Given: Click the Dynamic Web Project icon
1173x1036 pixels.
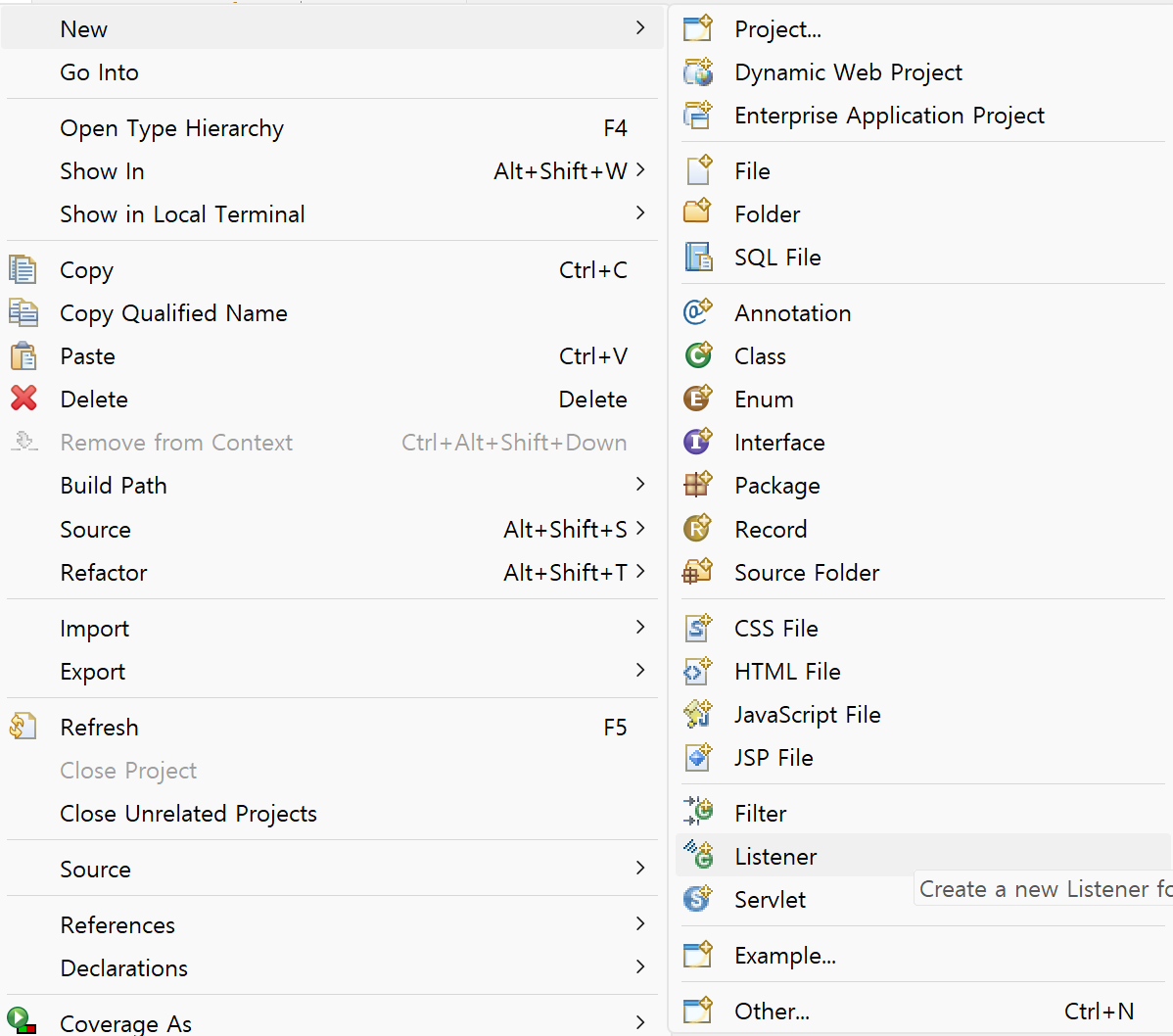Looking at the screenshot, I should (x=698, y=72).
